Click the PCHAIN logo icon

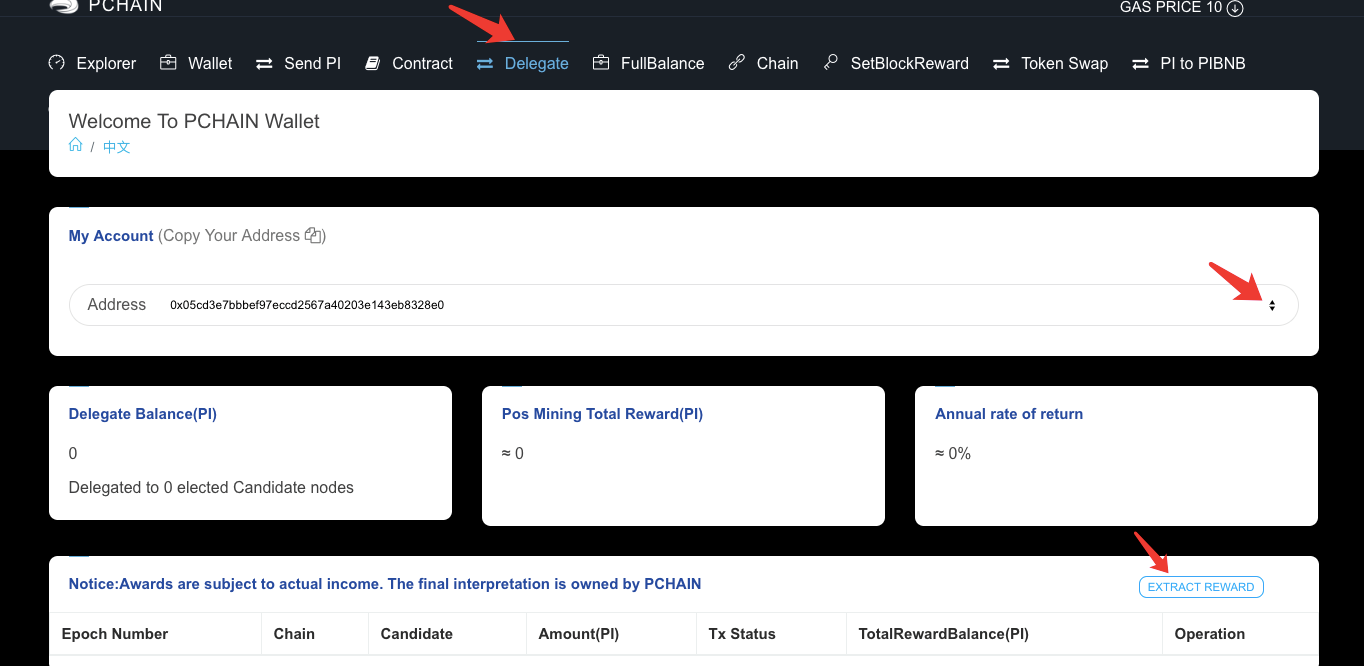click(64, 6)
